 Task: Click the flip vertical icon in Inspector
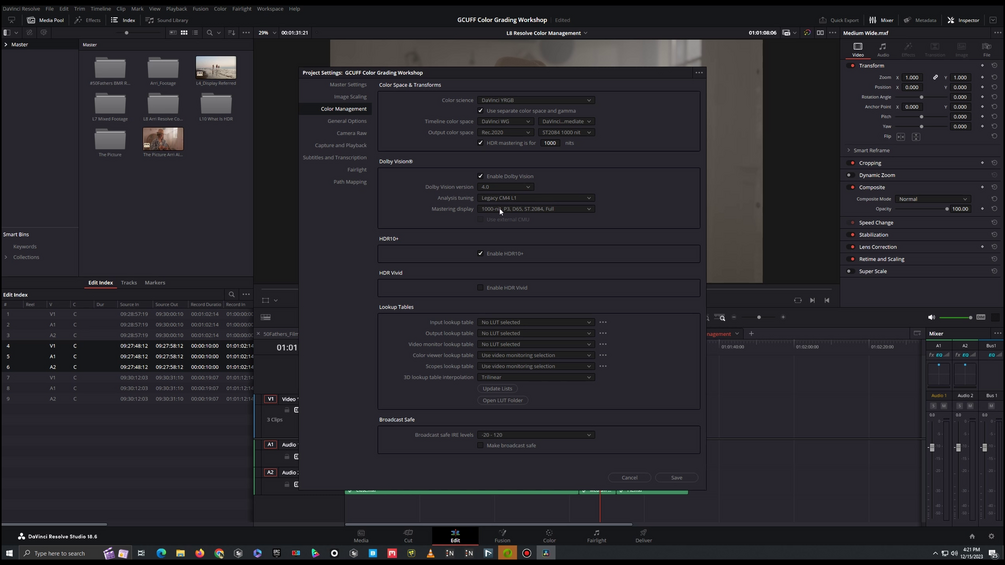pyautogui.click(x=916, y=136)
